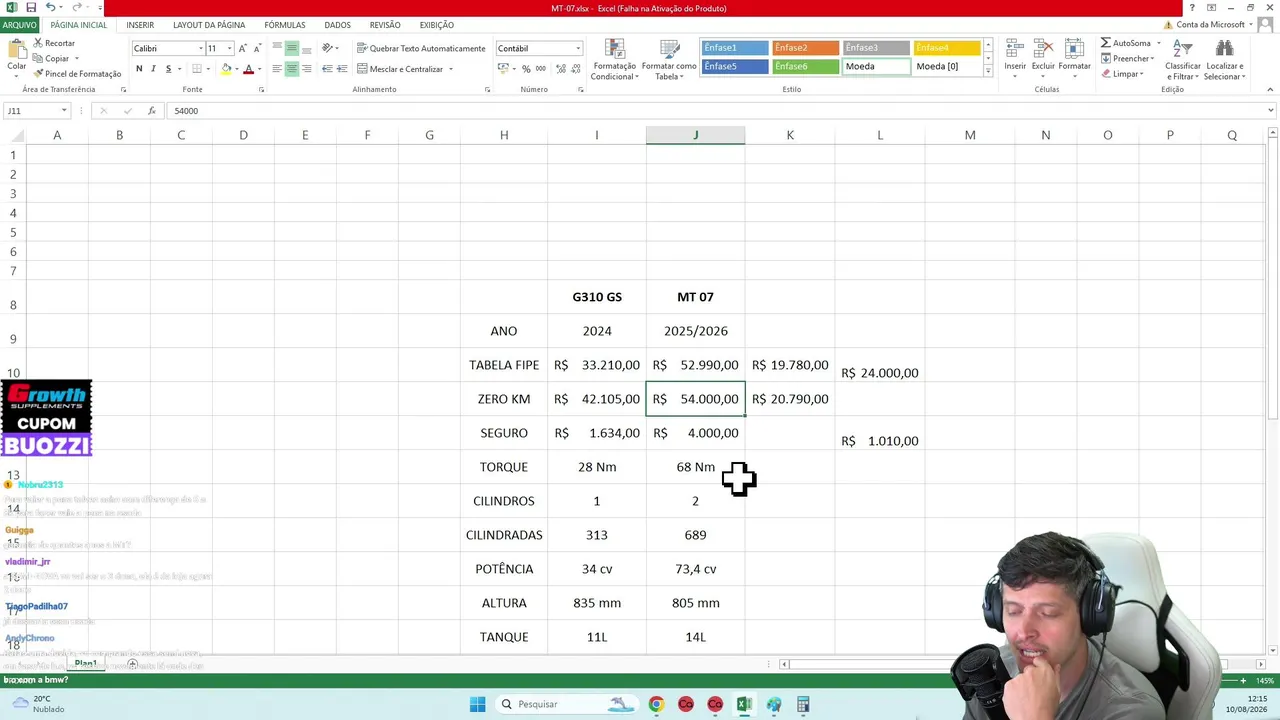Select cell with R$ 52.990,00

coord(695,365)
